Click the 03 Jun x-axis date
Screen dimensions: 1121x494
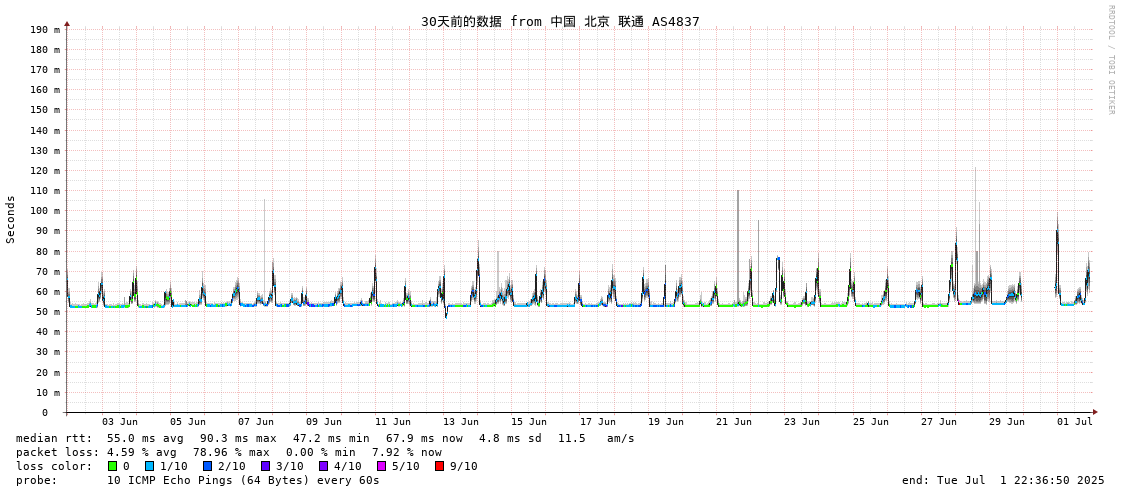point(119,422)
